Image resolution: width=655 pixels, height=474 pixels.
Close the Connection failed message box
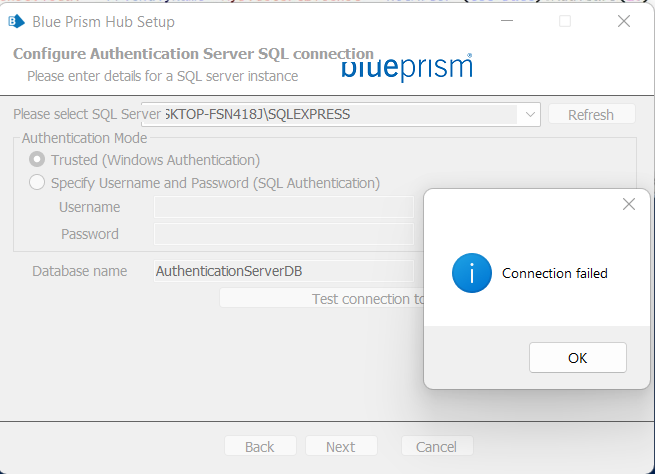pyautogui.click(x=629, y=204)
